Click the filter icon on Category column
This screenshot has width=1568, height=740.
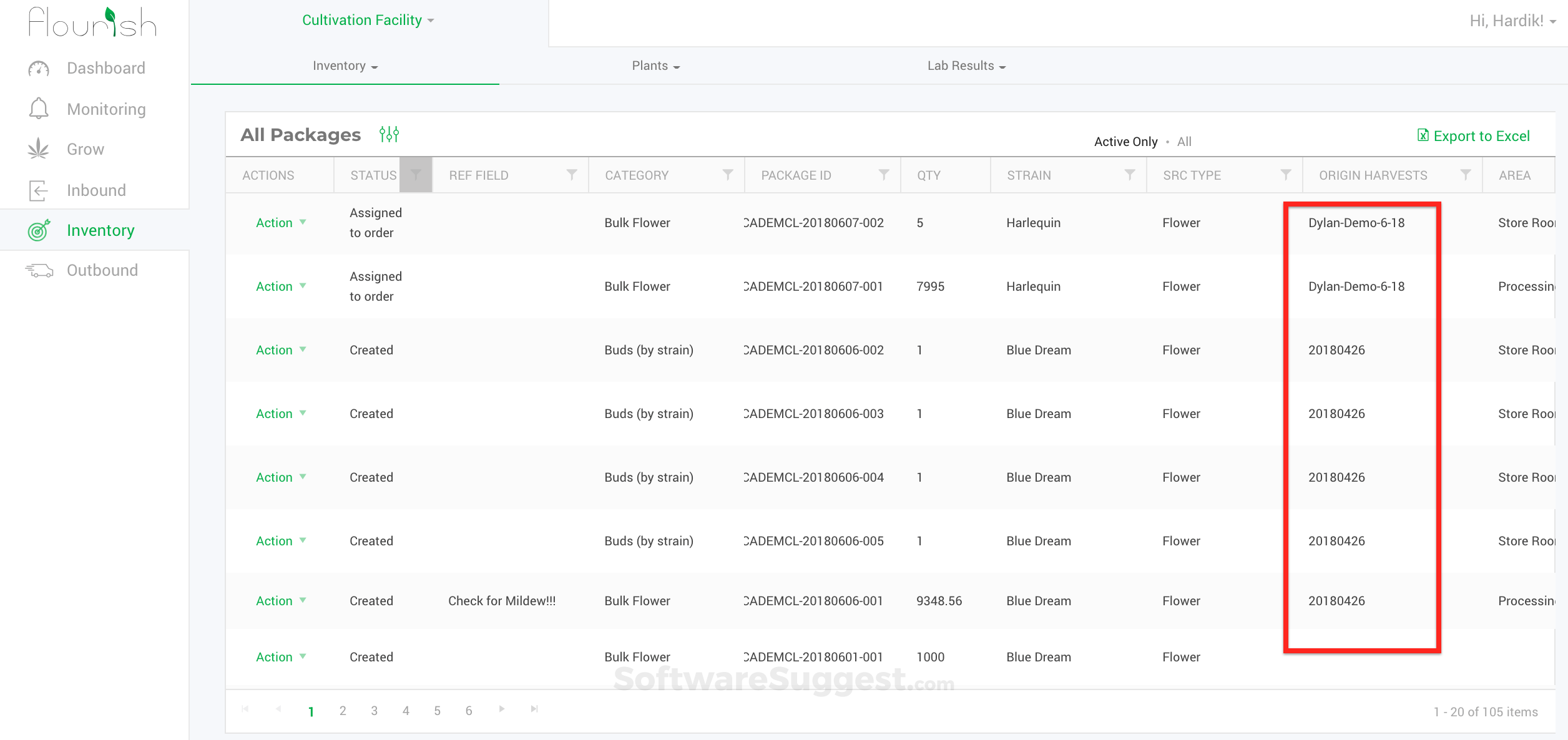pyautogui.click(x=727, y=175)
